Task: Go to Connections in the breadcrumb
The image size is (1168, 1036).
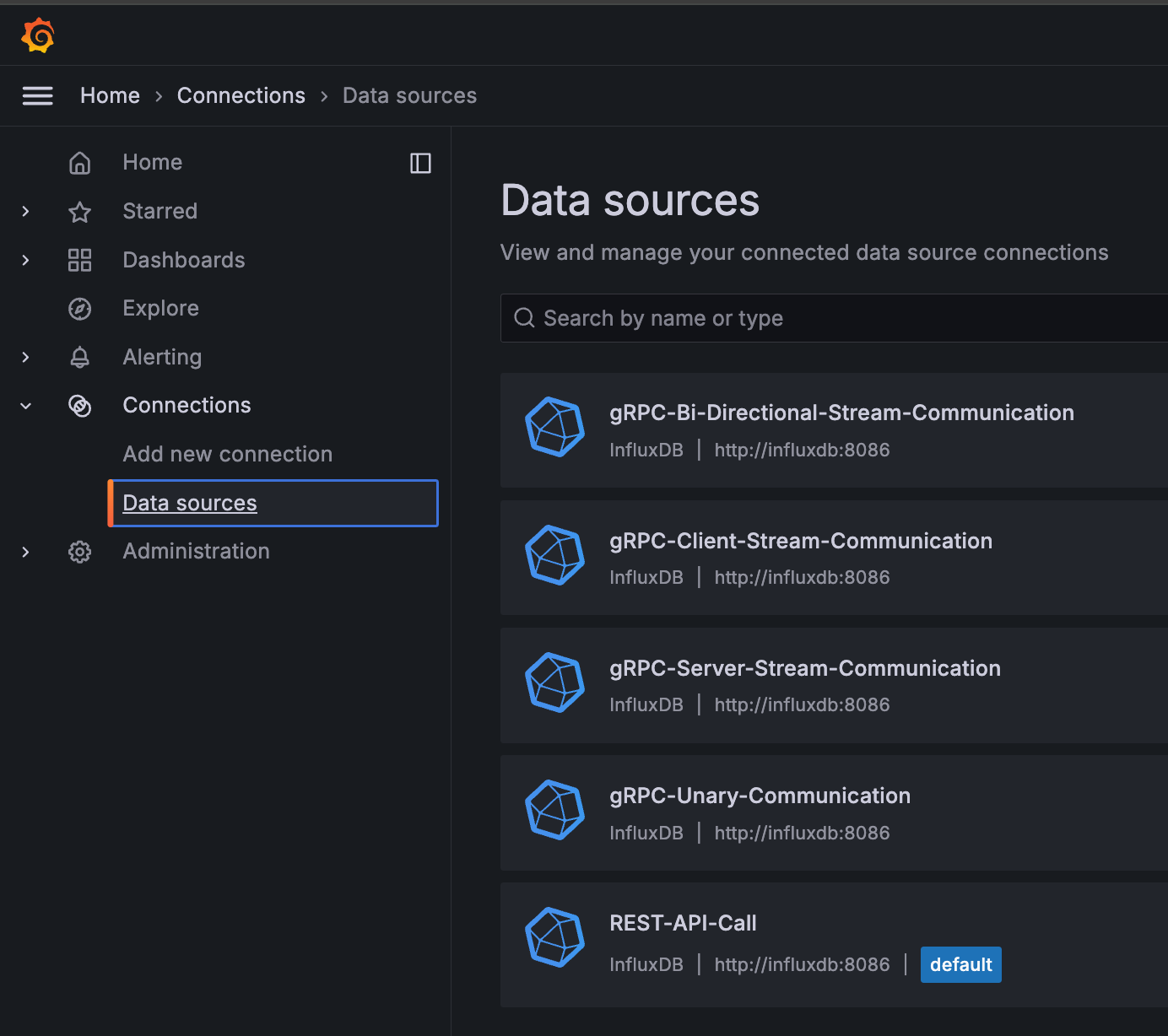Action: coord(241,95)
